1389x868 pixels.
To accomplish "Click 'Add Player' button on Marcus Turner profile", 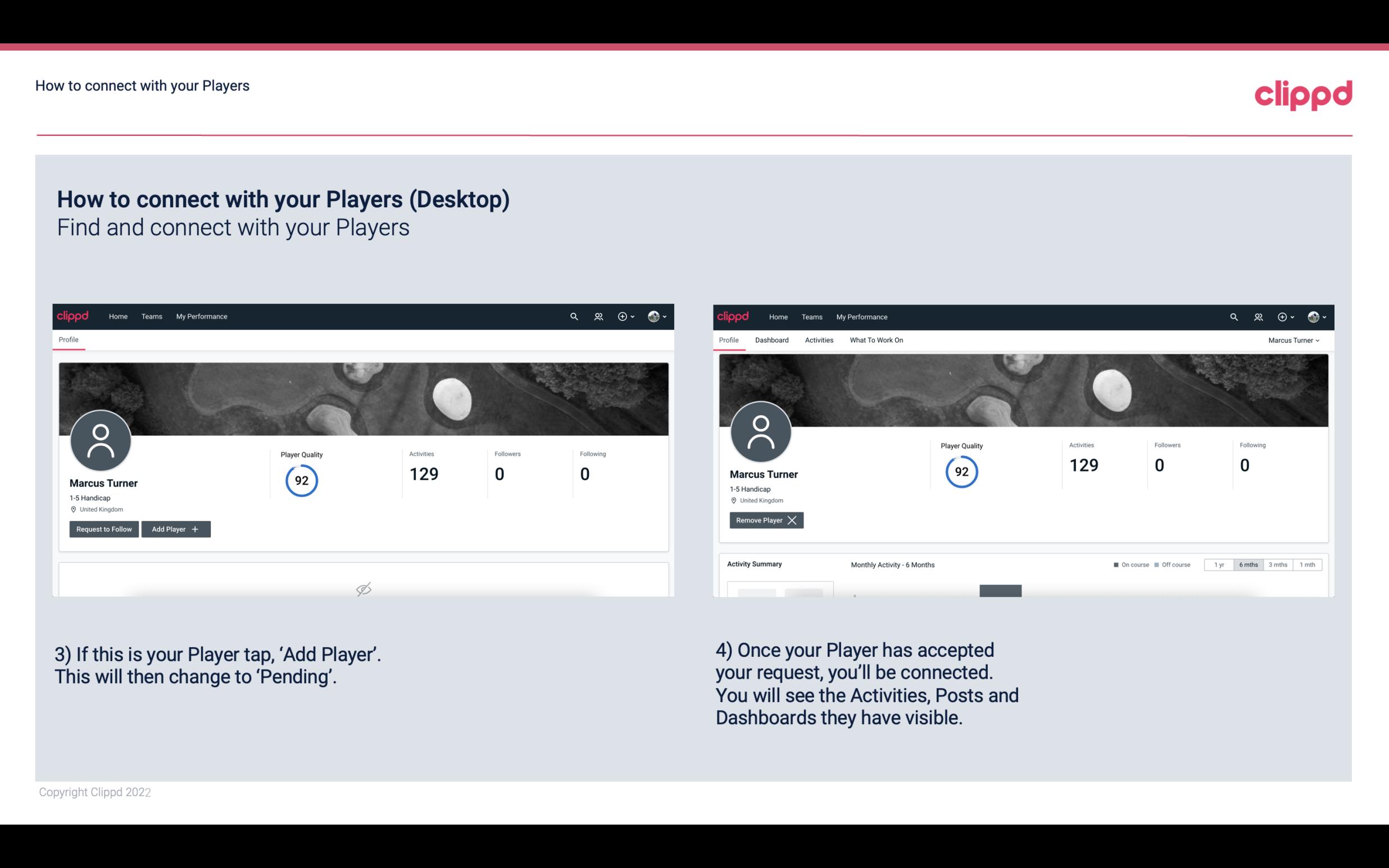I will pos(176,528).
